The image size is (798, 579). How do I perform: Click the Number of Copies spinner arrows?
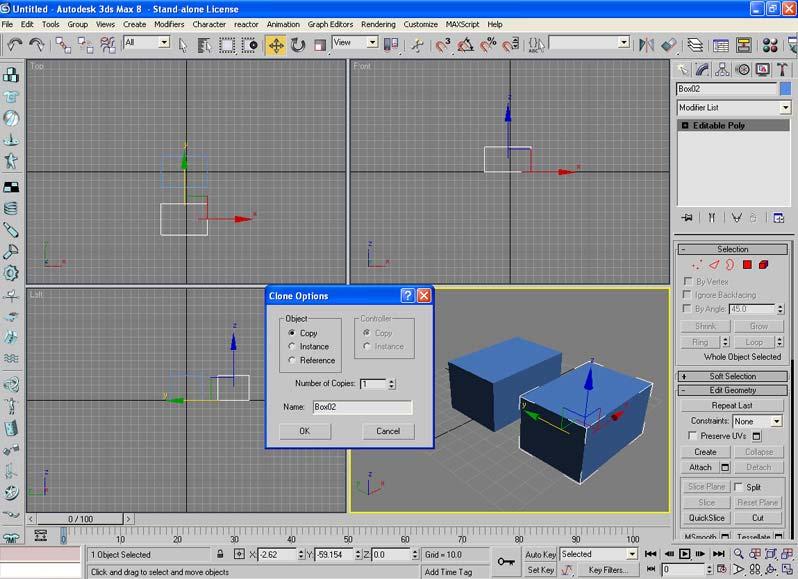(x=392, y=384)
